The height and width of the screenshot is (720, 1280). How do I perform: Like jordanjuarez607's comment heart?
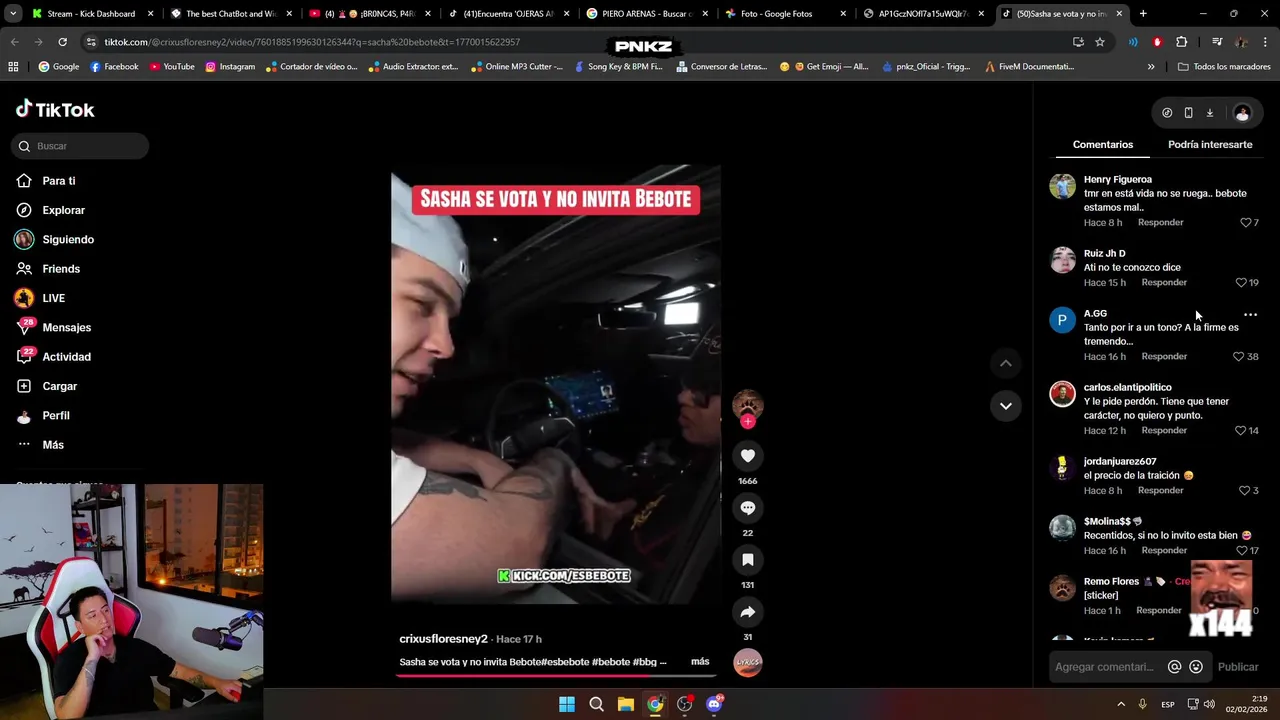pos(1245,491)
